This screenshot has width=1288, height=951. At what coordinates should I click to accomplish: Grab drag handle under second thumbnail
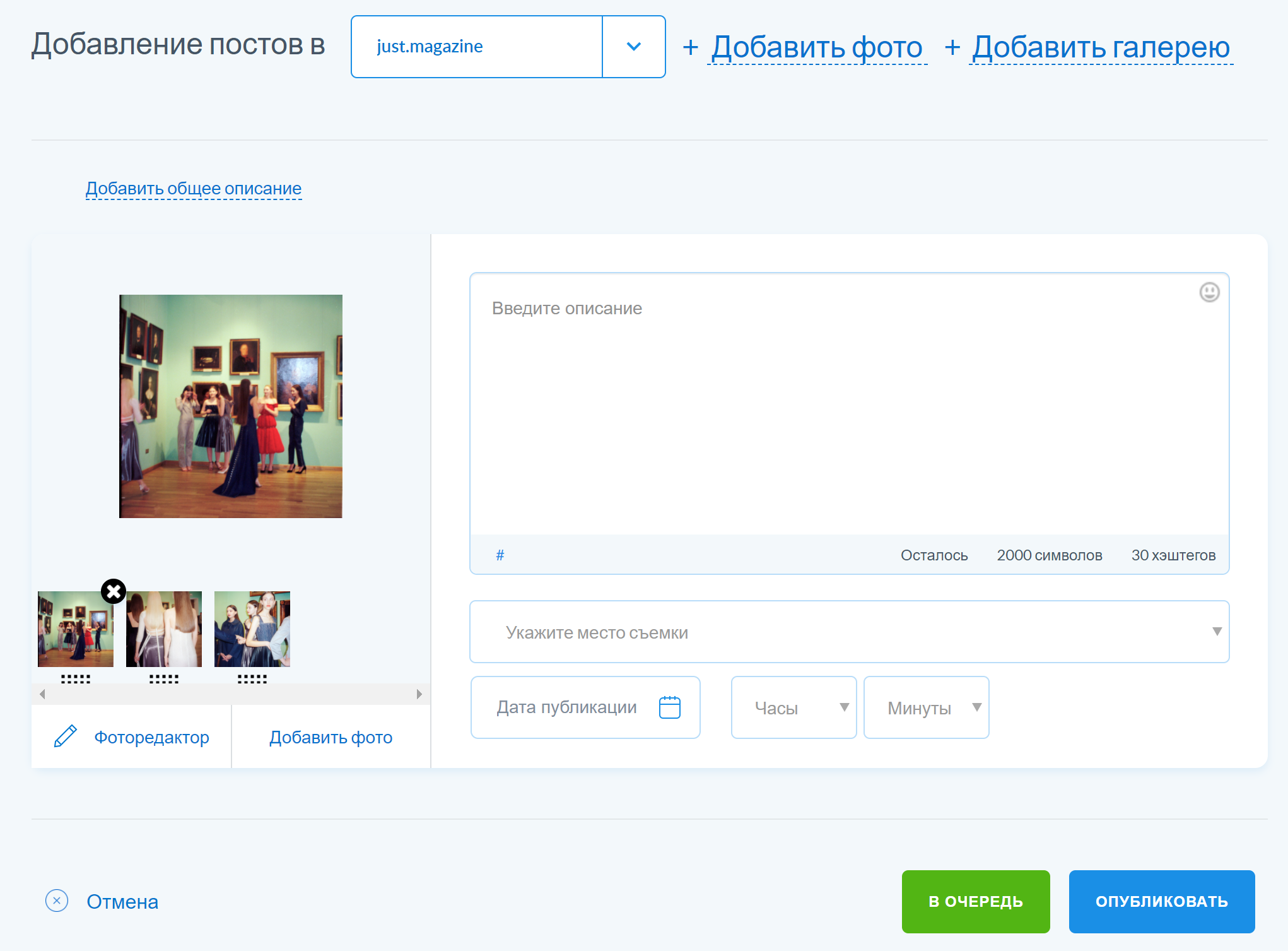click(164, 679)
